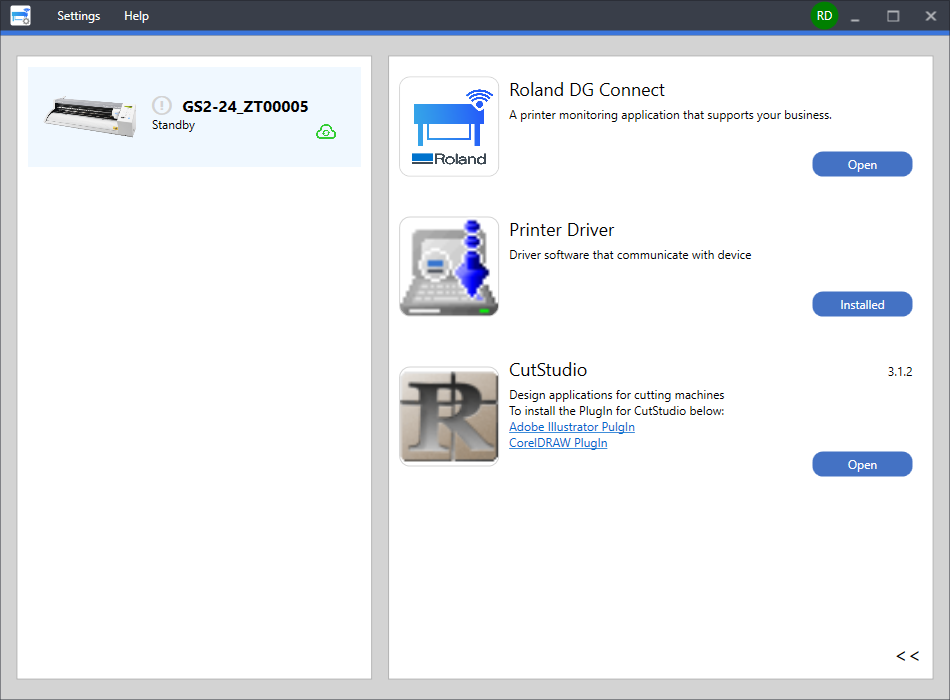Select the GS2-24_ZT00005 device thumbnail
950x700 pixels.
(x=90, y=116)
